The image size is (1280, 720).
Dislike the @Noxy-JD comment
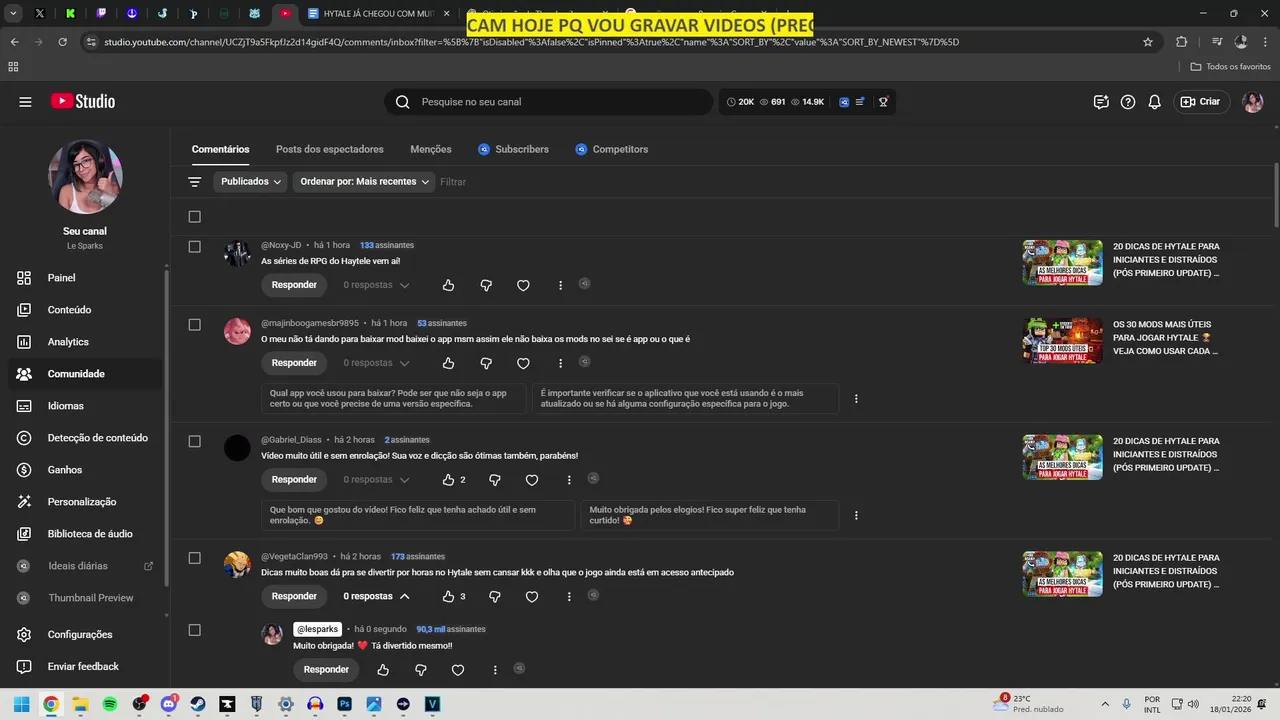[486, 285]
